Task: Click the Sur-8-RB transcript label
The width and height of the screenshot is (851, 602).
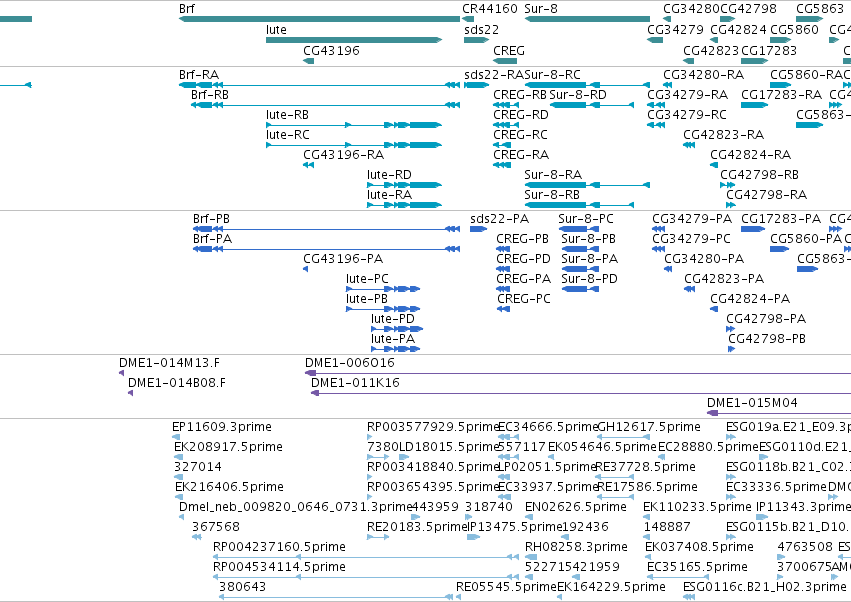Action: [552, 195]
